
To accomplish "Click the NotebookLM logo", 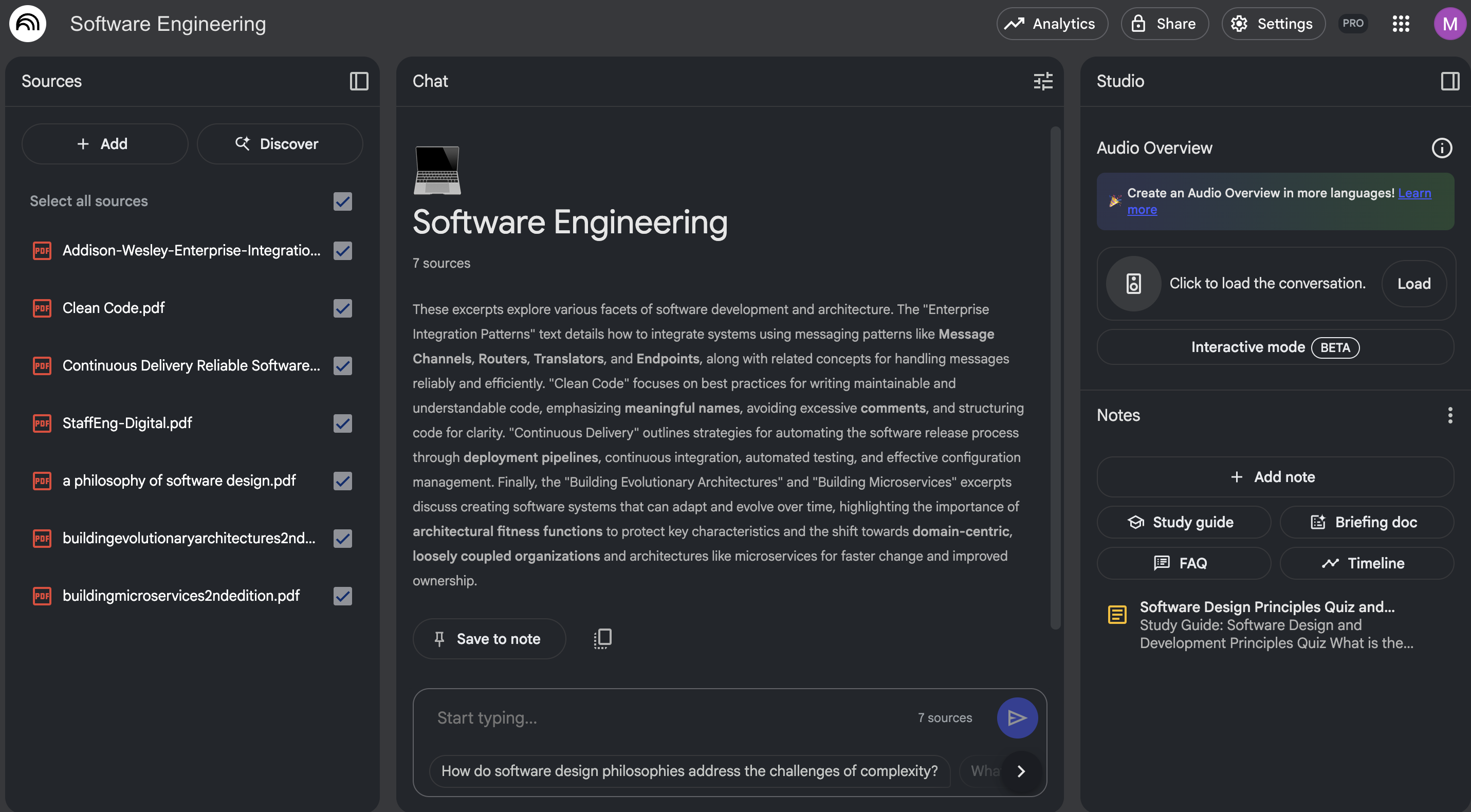I will point(27,24).
